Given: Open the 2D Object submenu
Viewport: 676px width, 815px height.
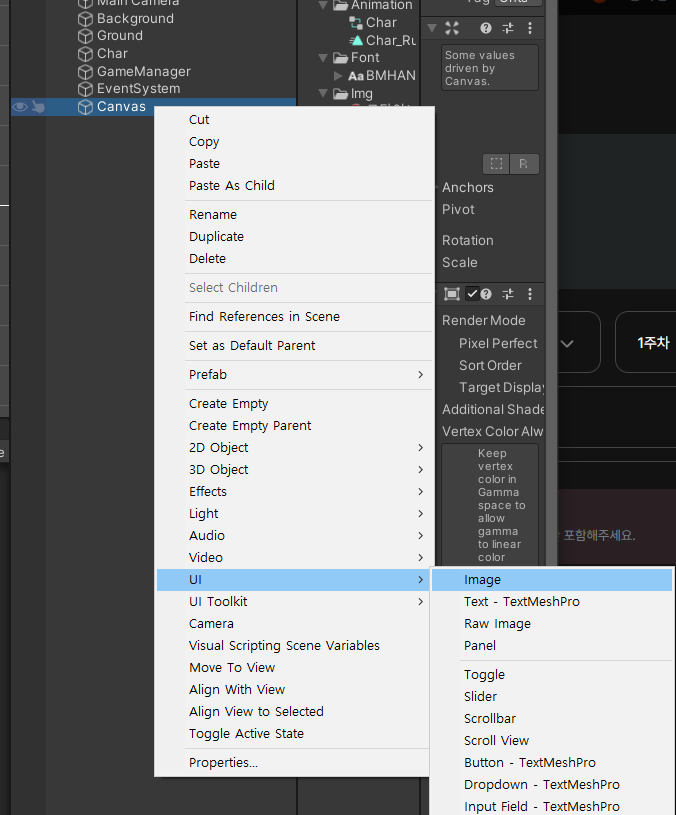Looking at the screenshot, I should (x=307, y=448).
